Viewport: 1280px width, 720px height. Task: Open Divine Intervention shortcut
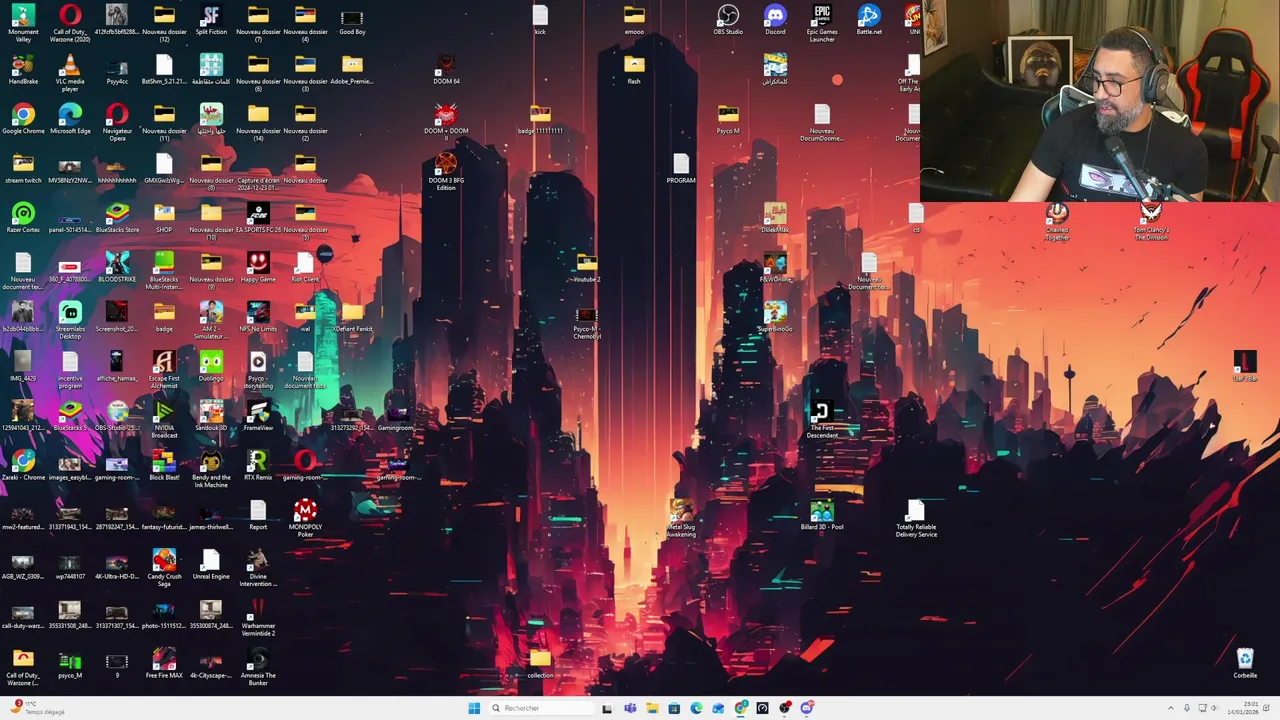[x=258, y=568]
